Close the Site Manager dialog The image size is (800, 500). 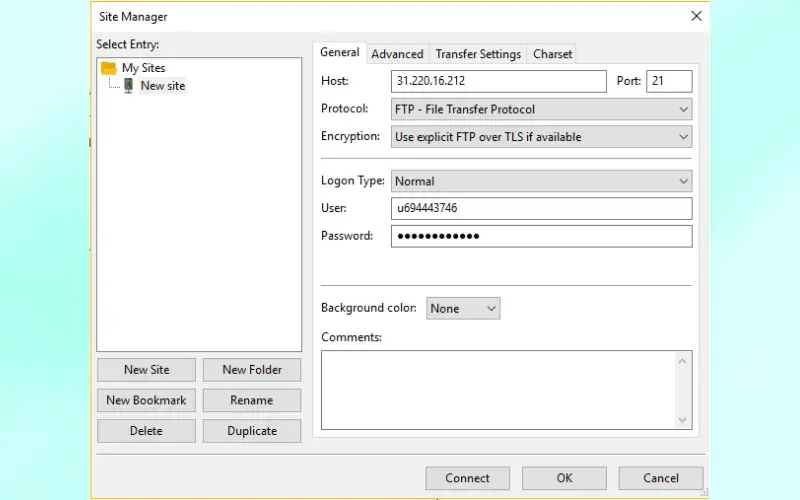[696, 16]
